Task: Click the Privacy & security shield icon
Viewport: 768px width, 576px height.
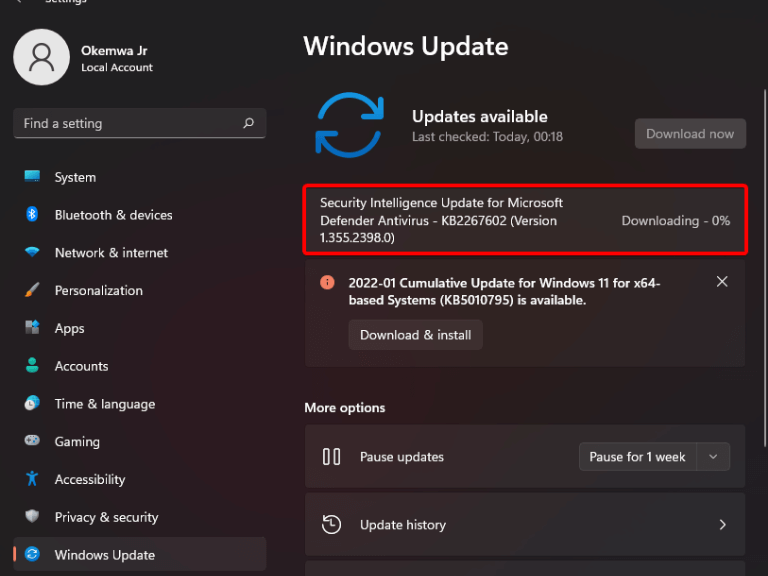Action: pos(32,516)
